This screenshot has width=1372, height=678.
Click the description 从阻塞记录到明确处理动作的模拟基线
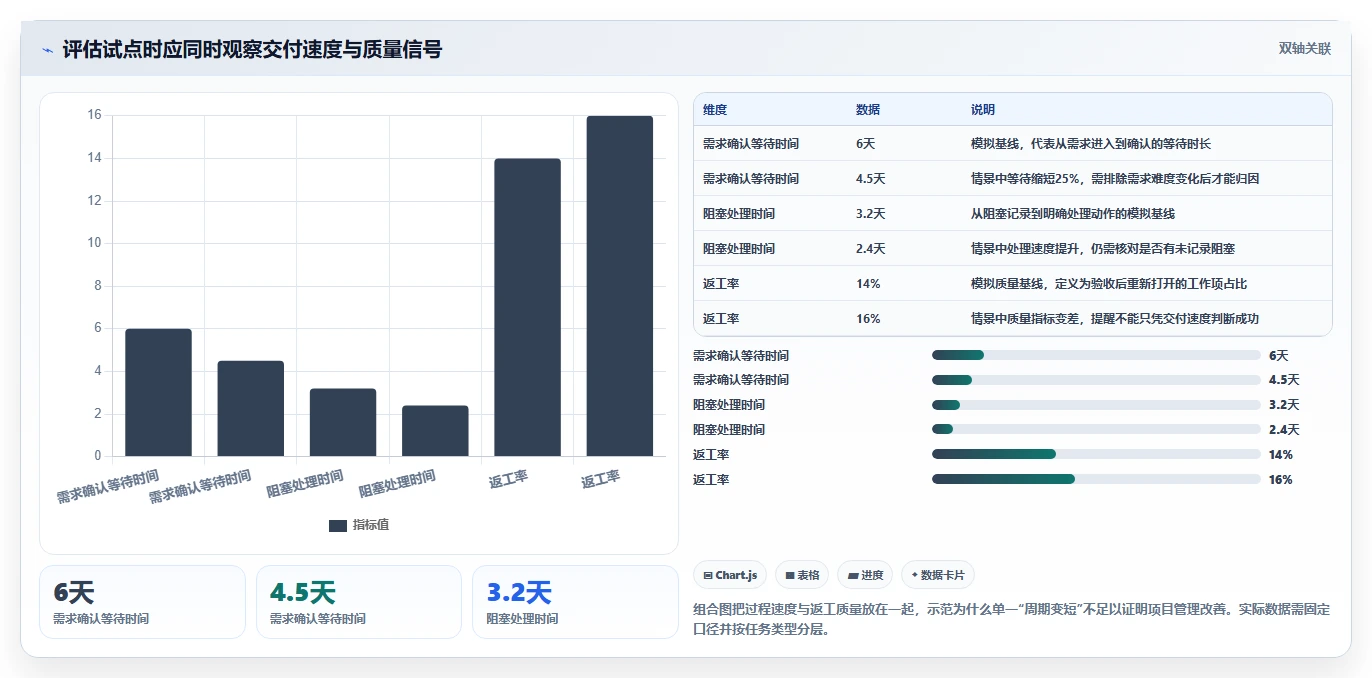1073,214
